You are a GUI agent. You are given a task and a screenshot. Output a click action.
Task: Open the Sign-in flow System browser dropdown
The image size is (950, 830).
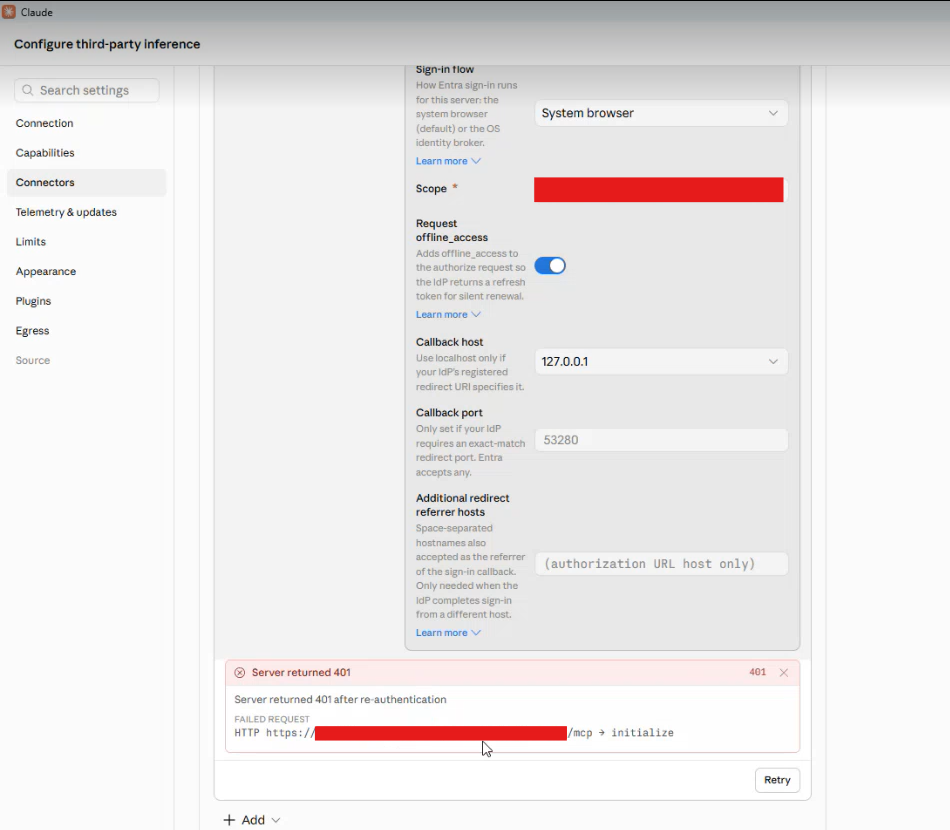[661, 113]
